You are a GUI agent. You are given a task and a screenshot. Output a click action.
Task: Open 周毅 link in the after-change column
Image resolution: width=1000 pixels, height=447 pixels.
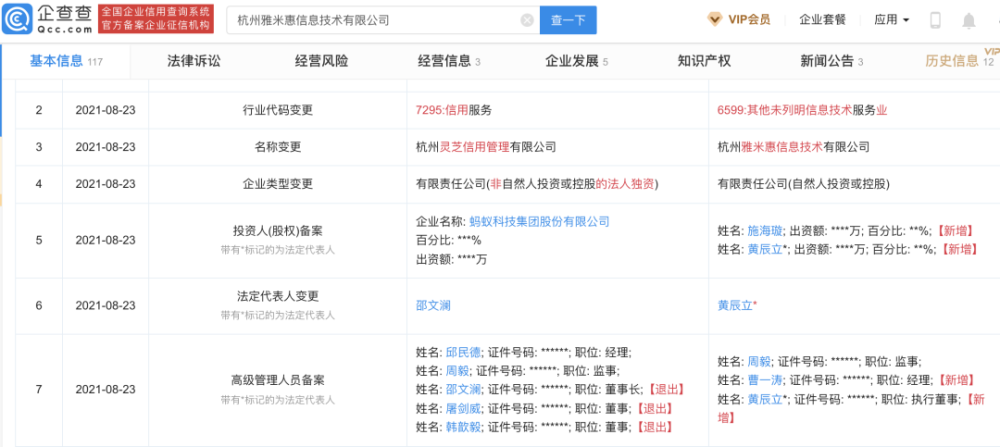(x=760, y=362)
